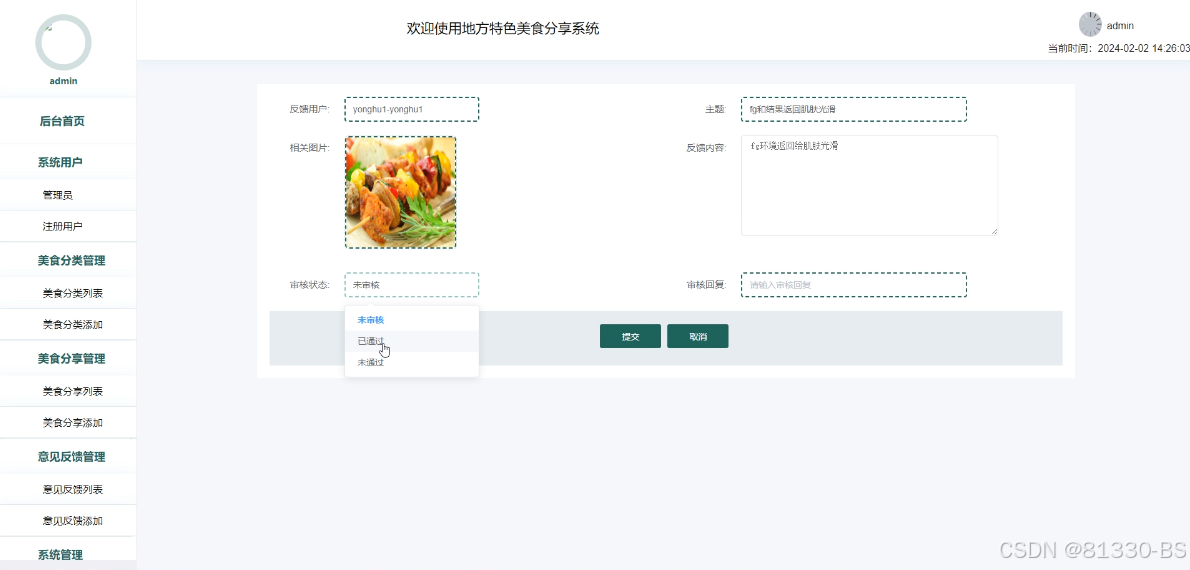Select 未审核 in the dropdown list
Screen dimensions: 1190x570
tap(411, 320)
